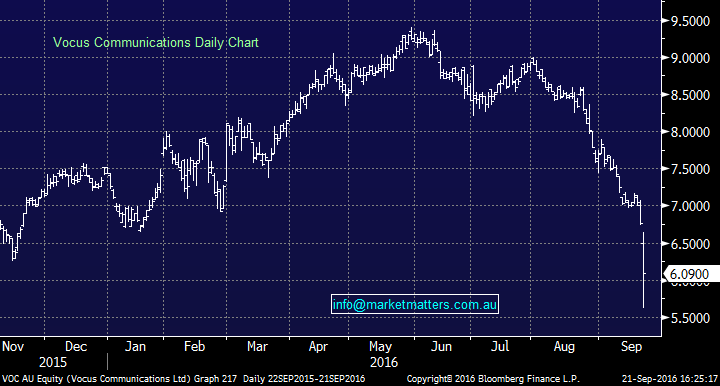Click the 2016 year label
The height and width of the screenshot is (386, 720).
click(x=384, y=363)
